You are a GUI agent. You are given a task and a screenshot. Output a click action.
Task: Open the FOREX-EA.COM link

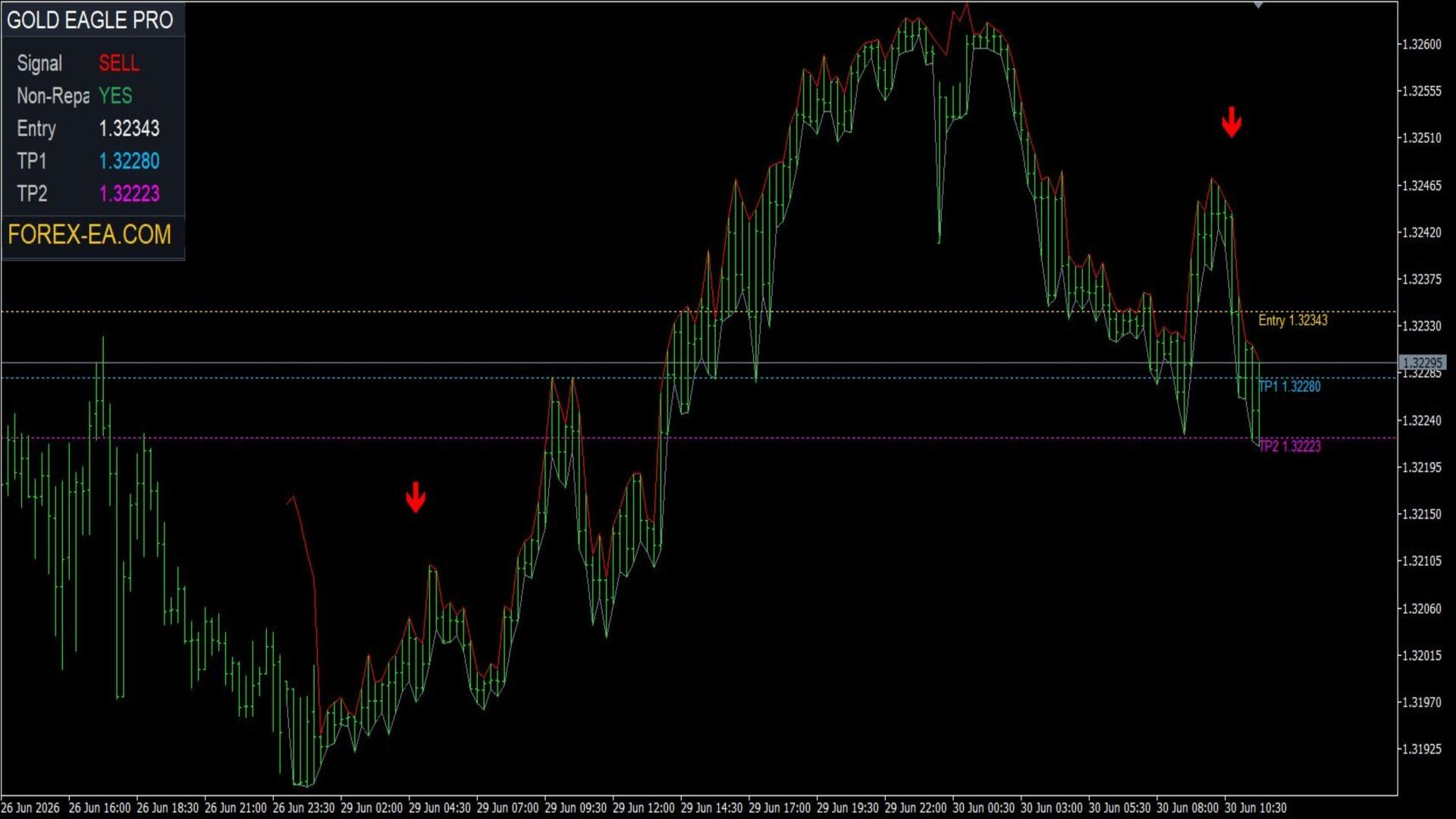[x=89, y=234]
